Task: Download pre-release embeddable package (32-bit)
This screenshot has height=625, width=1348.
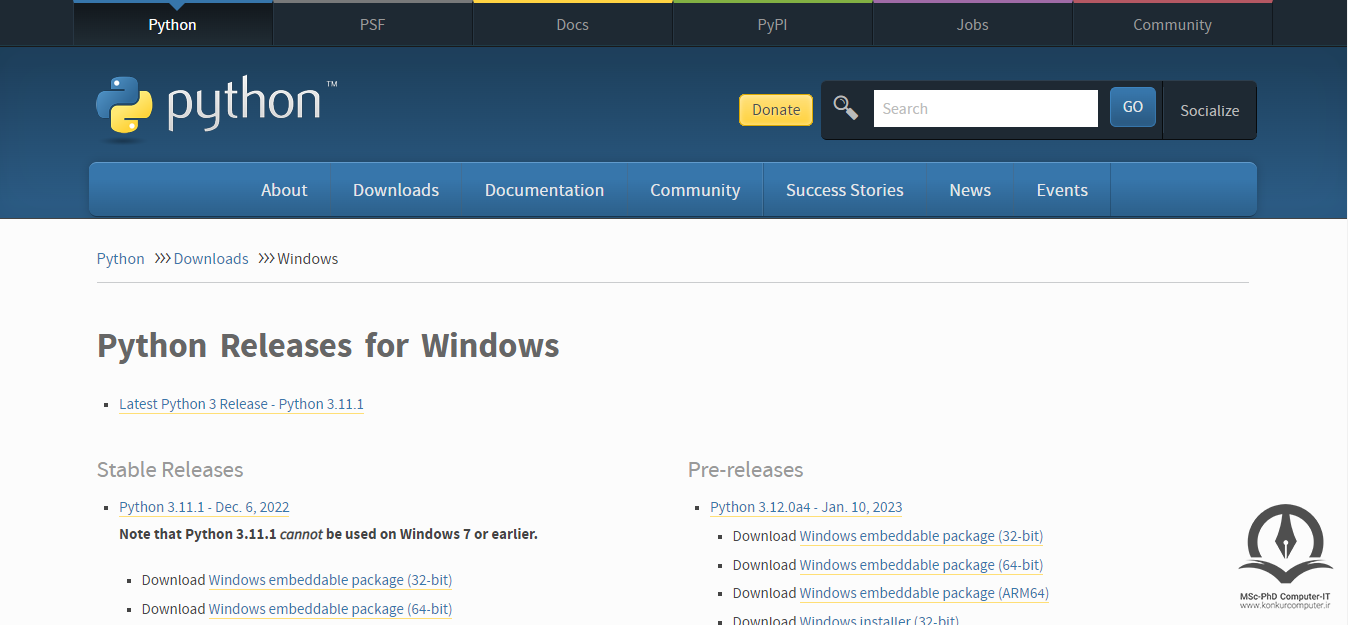Action: tap(921, 536)
